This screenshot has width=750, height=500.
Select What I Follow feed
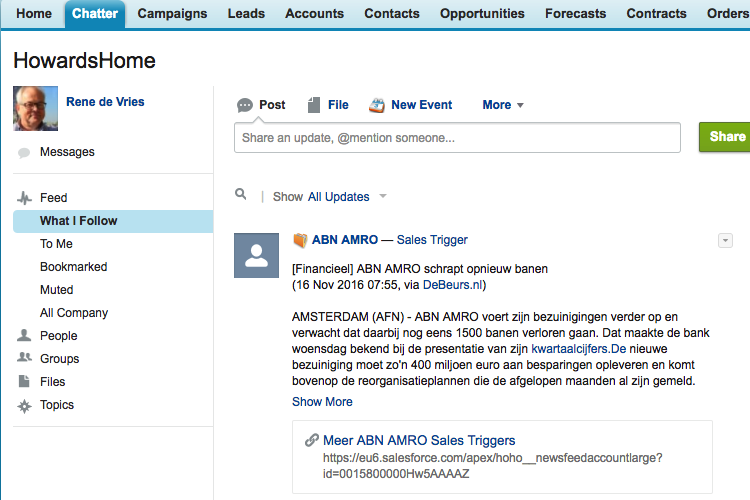pyautogui.click(x=113, y=221)
